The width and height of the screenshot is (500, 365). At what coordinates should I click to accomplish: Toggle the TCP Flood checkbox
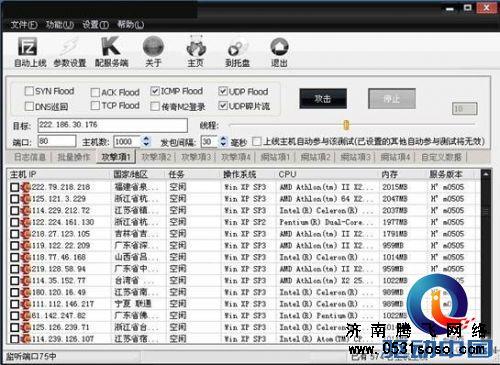pyautogui.click(x=95, y=105)
